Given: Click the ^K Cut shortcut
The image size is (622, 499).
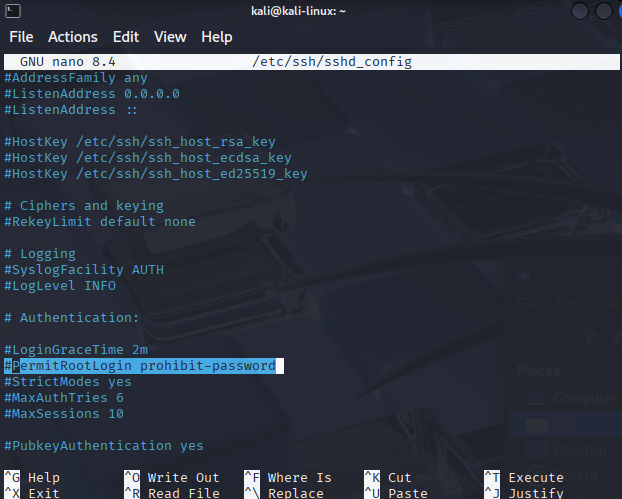Looking at the screenshot, I should 388,478.
